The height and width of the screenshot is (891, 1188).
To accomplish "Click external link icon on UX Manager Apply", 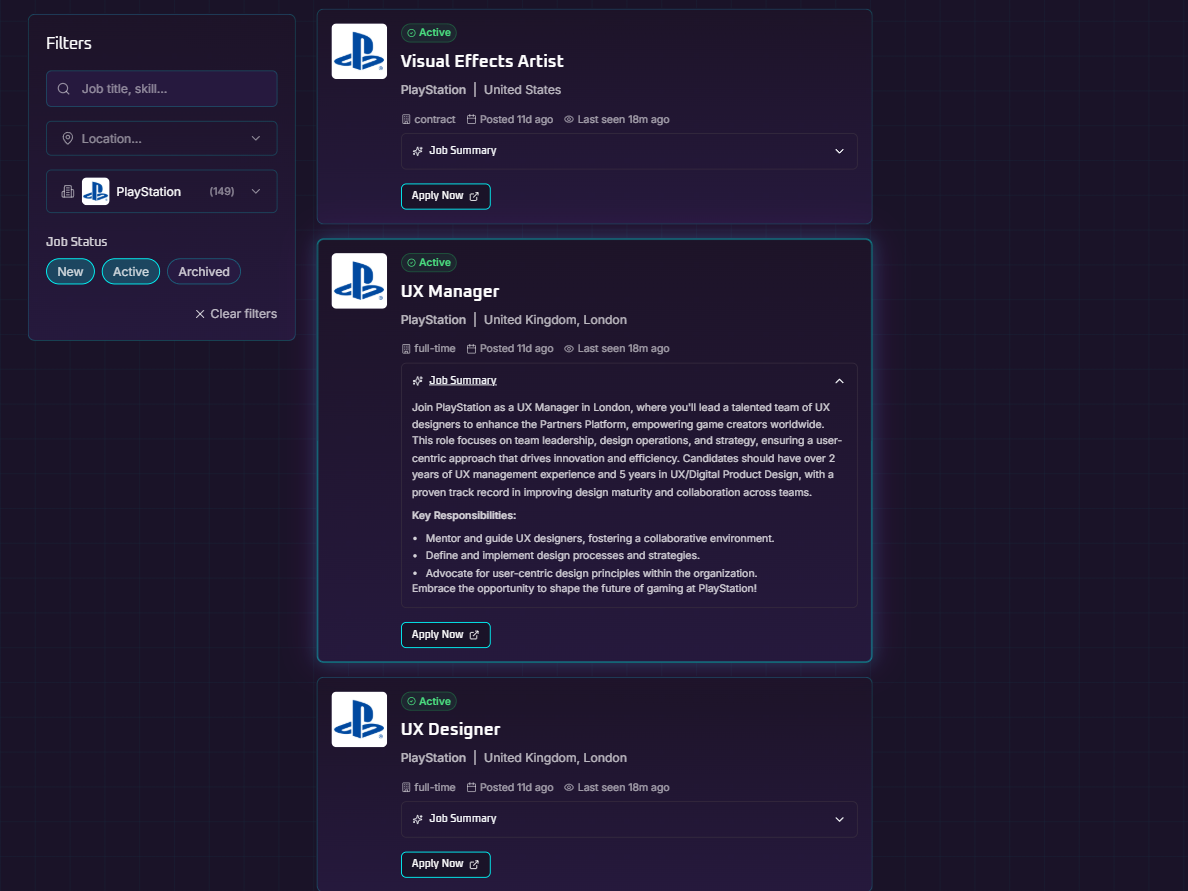I will pyautogui.click(x=474, y=635).
